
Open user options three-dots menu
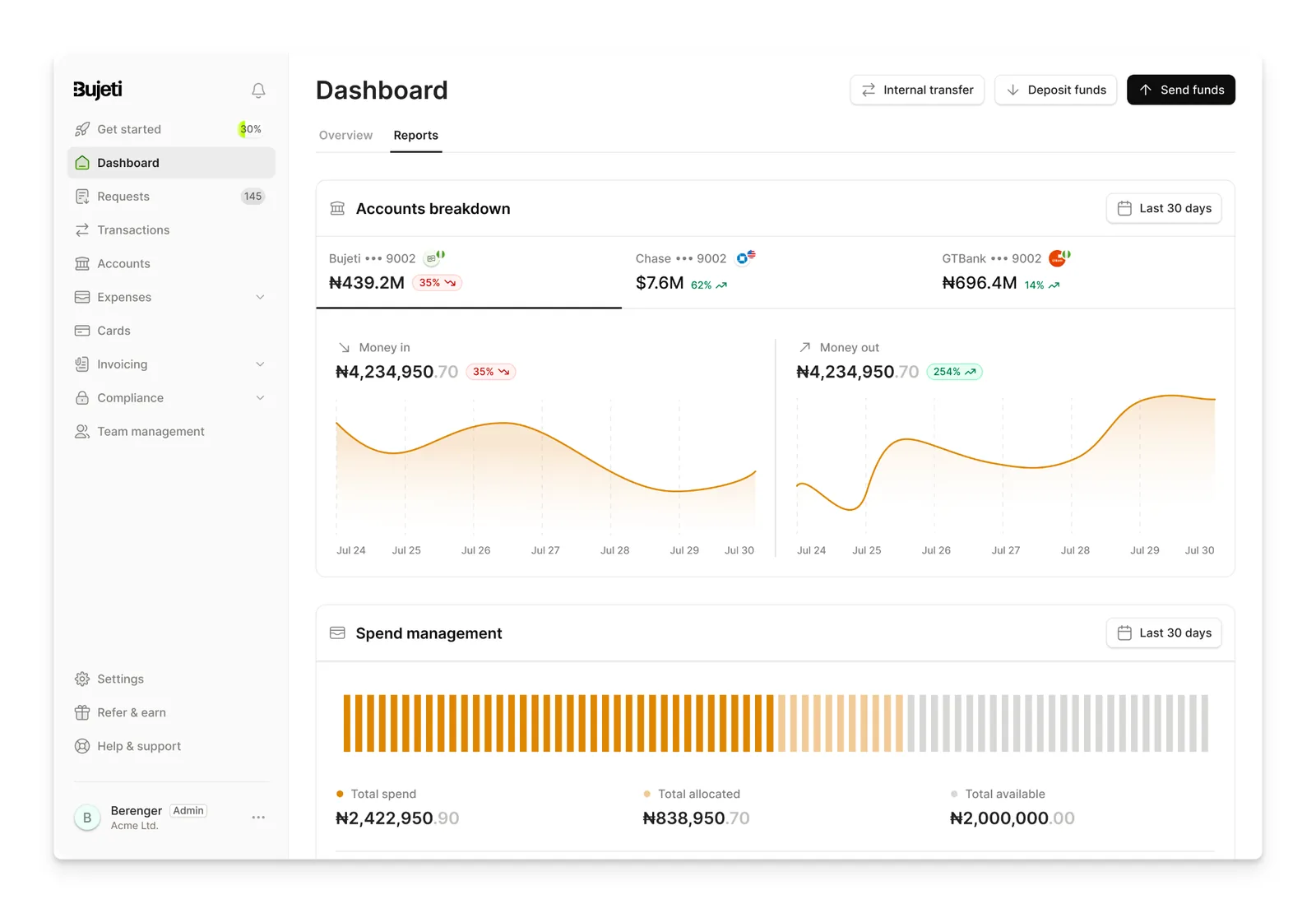pyautogui.click(x=258, y=818)
